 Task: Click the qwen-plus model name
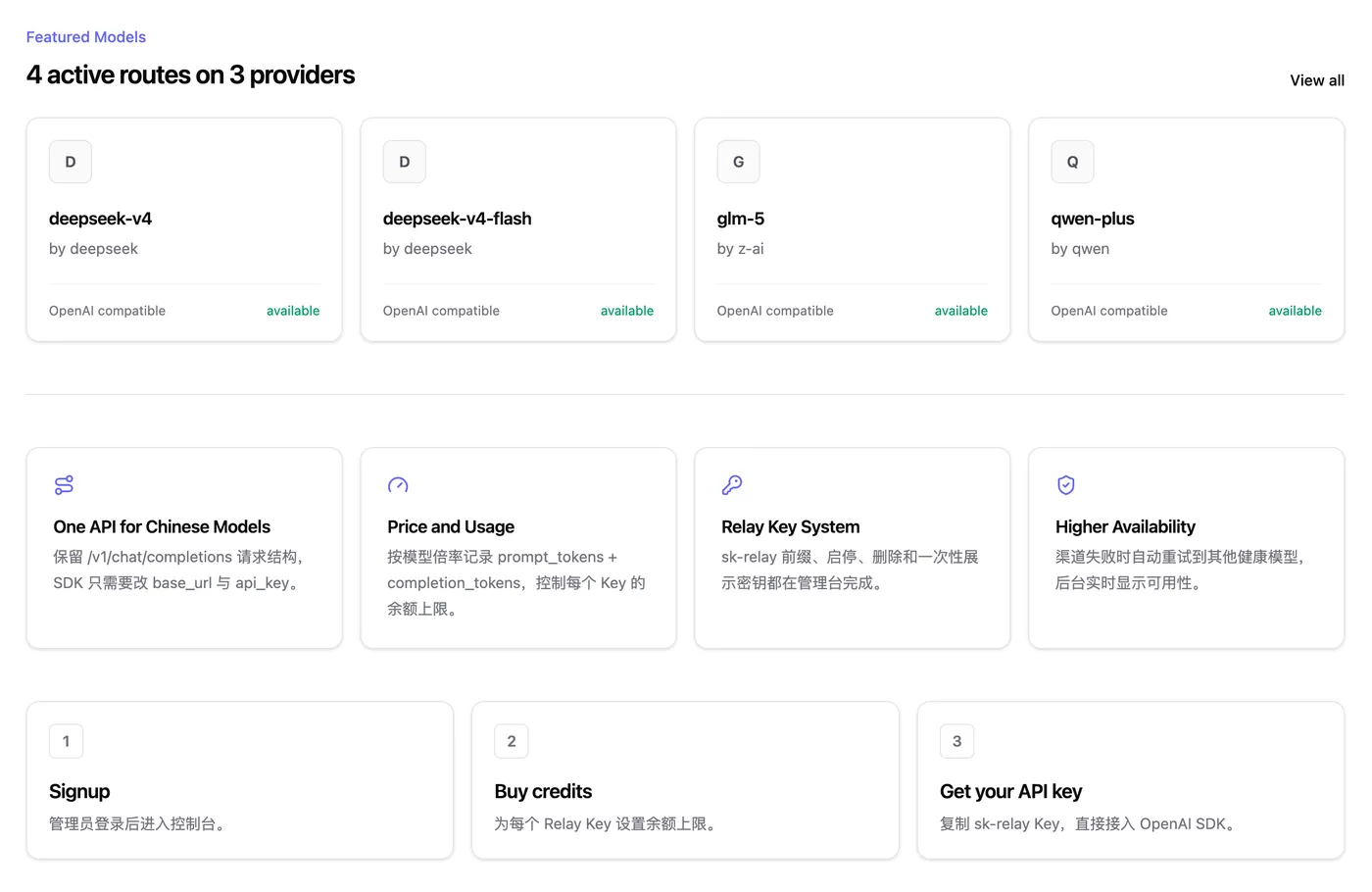pos(1093,219)
